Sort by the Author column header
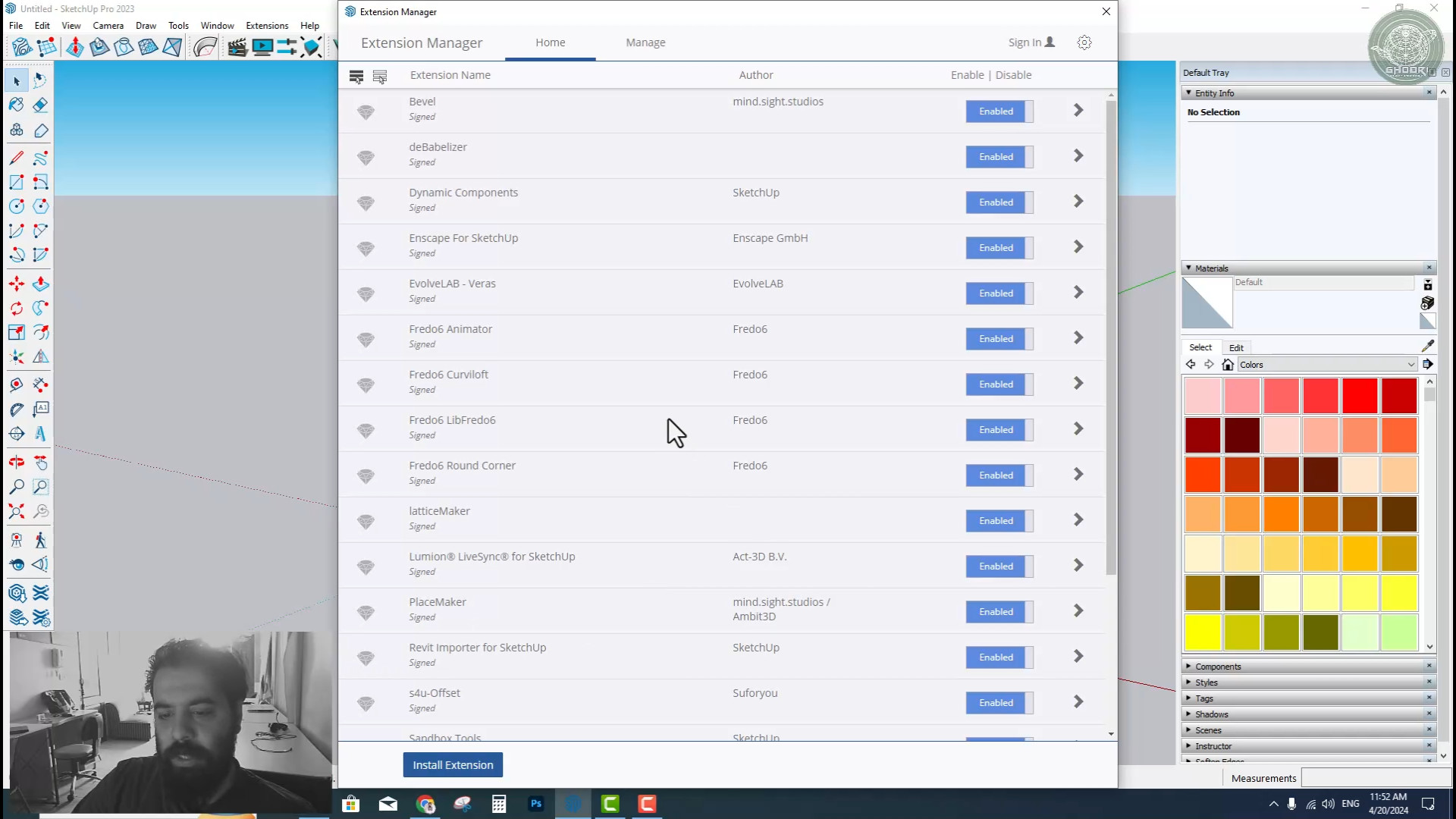The height and width of the screenshot is (819, 1456). pyautogui.click(x=756, y=75)
